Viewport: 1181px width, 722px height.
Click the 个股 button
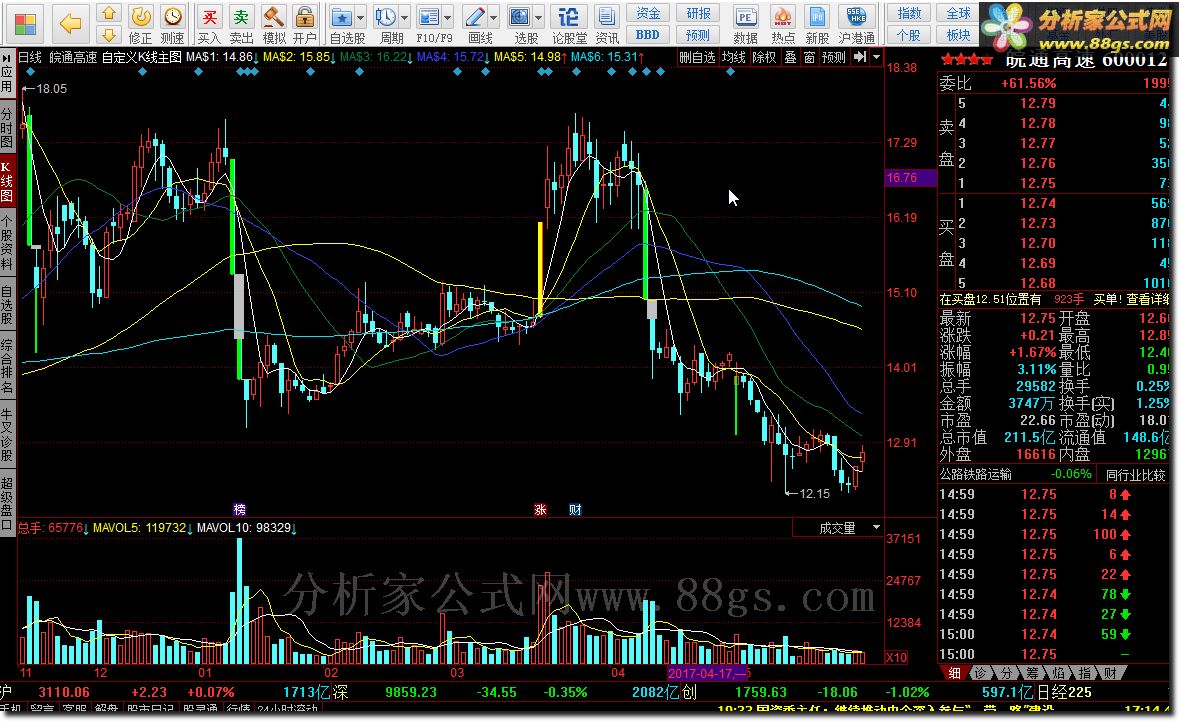pos(909,35)
